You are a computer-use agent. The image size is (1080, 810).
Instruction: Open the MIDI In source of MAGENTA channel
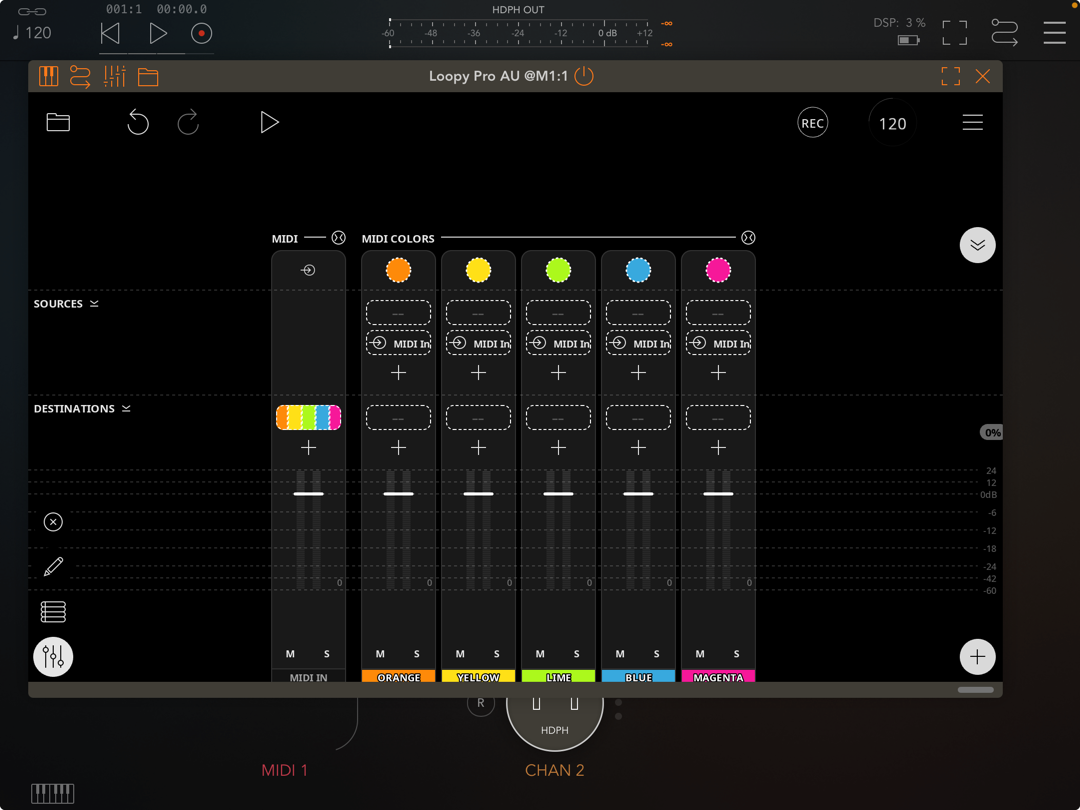click(x=718, y=343)
